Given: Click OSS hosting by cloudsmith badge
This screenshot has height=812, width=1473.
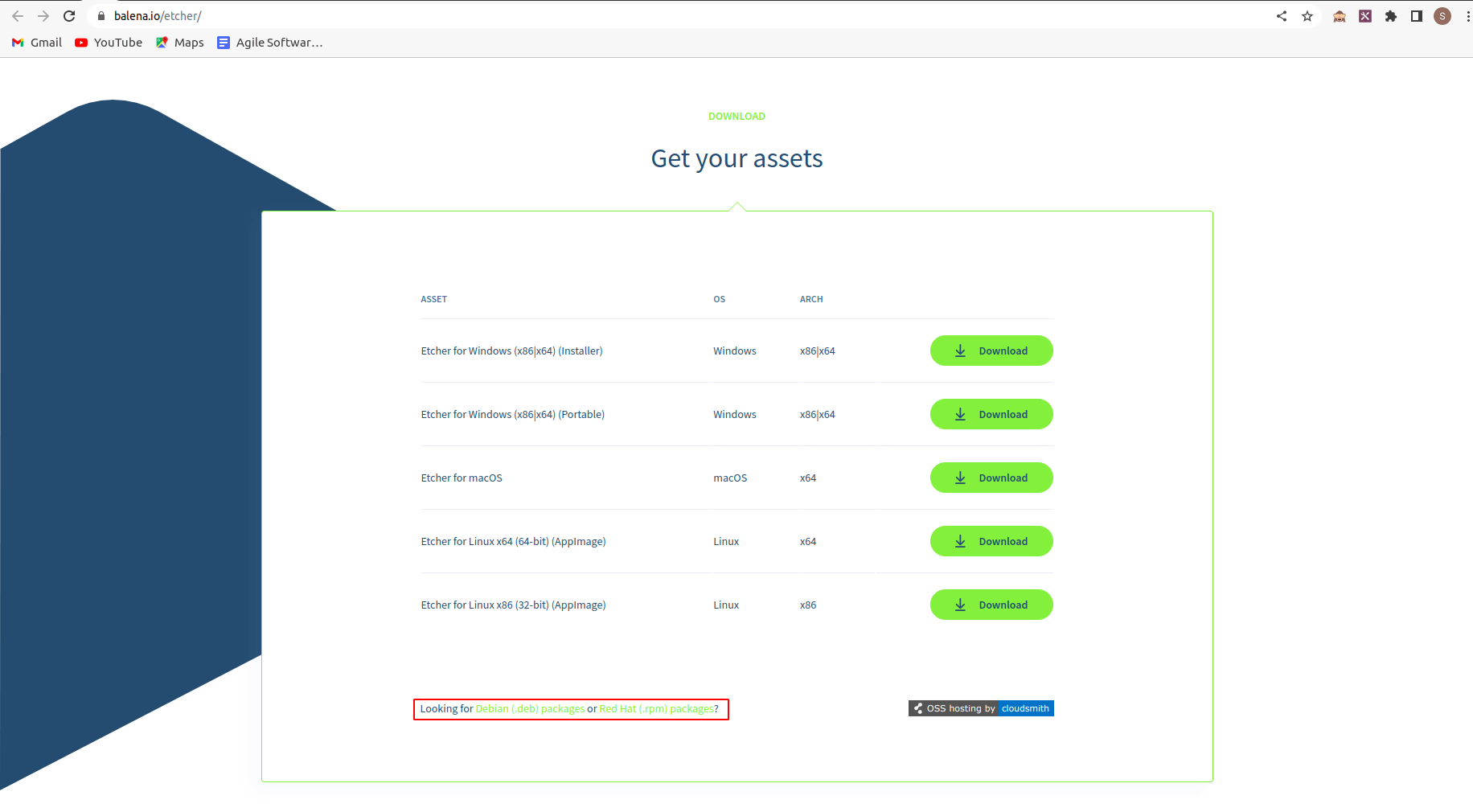Looking at the screenshot, I should pyautogui.click(x=981, y=708).
